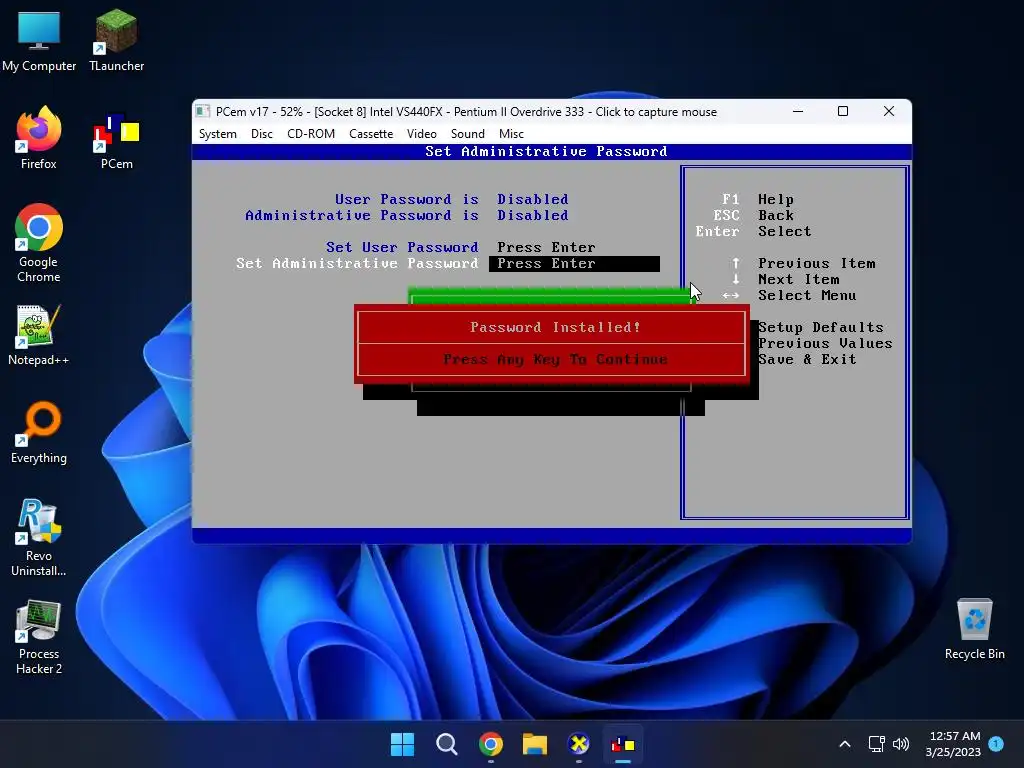Select the TLauncher desktop shortcut
This screenshot has height=768, width=1024.
click(x=116, y=40)
